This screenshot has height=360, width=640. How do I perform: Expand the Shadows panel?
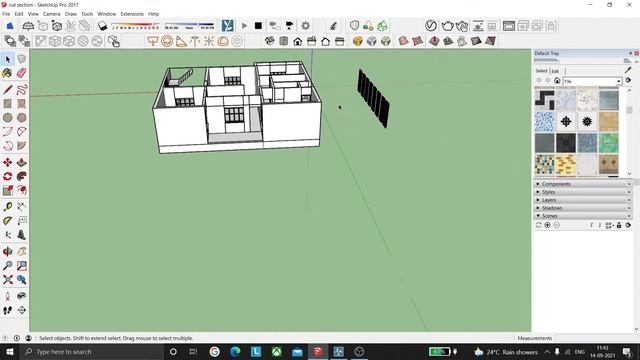point(583,208)
